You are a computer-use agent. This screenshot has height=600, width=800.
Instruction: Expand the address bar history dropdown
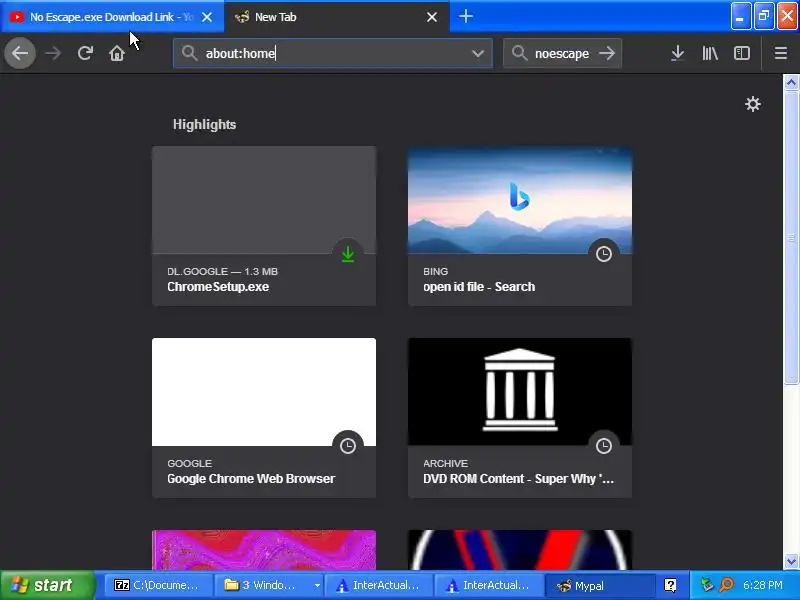click(x=478, y=53)
